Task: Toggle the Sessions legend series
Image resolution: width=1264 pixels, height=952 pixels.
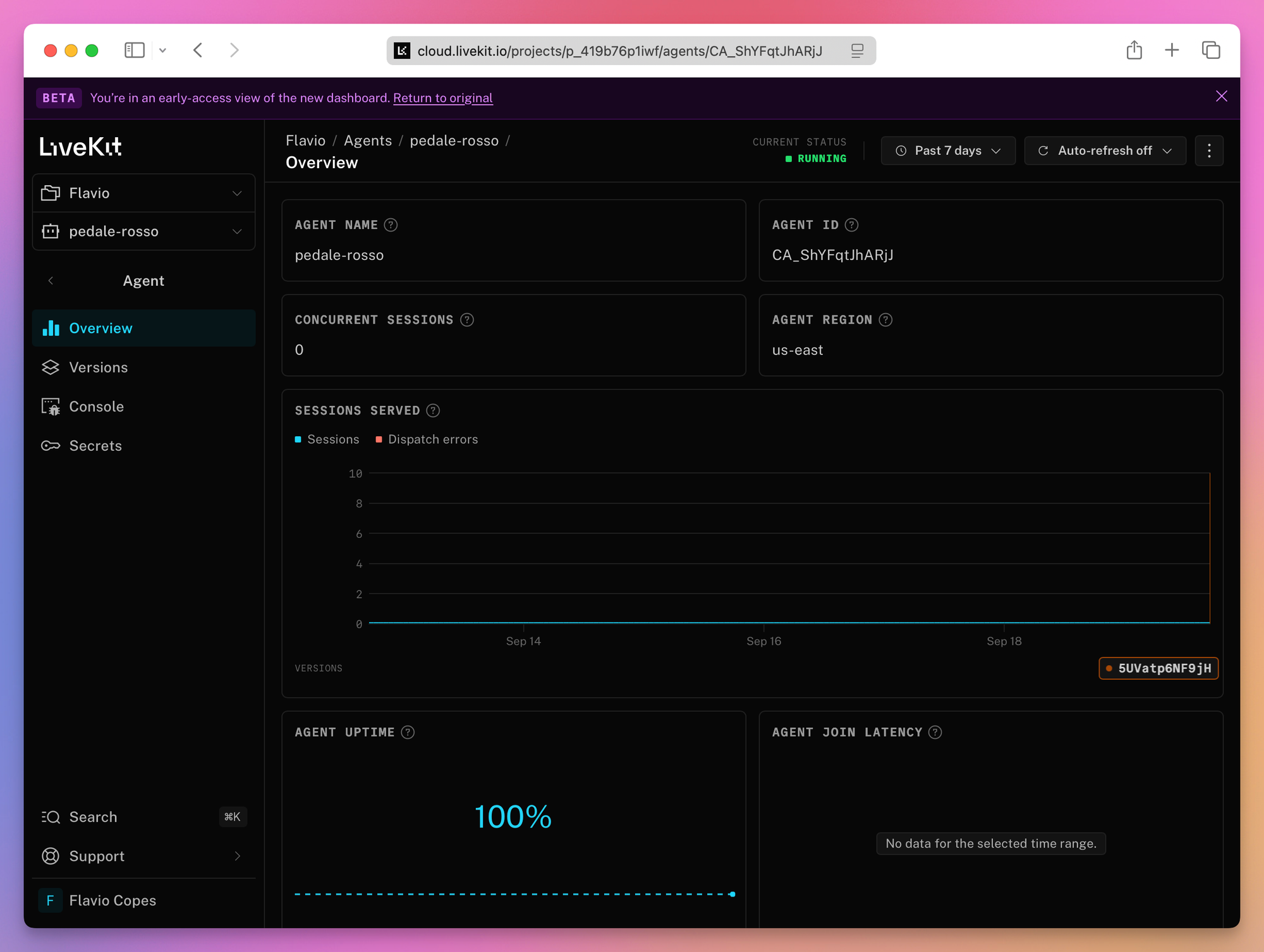Action: coord(327,439)
